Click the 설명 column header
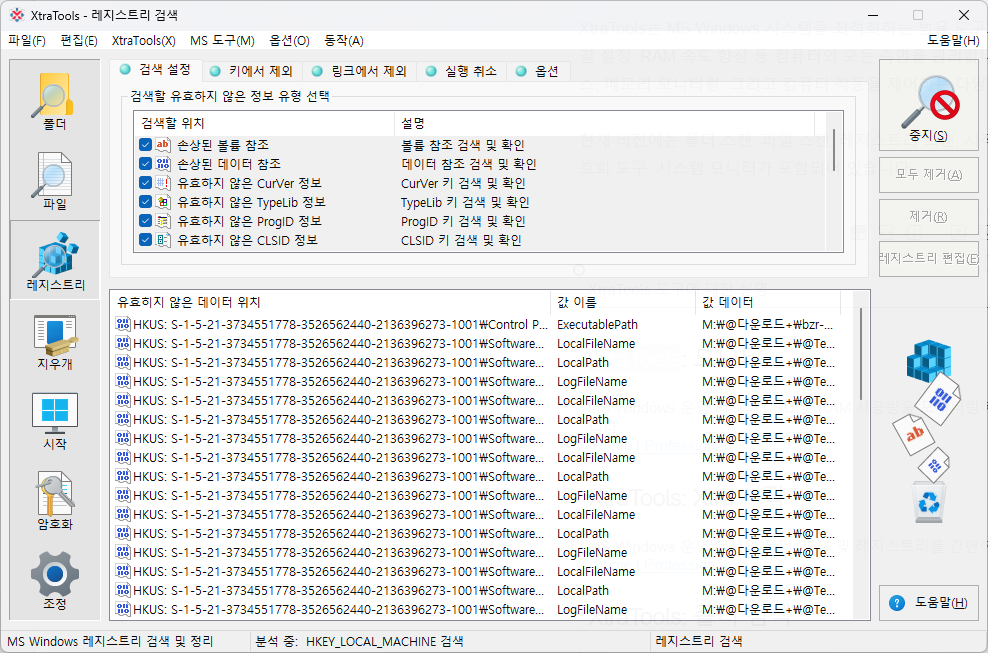This screenshot has width=988, height=653. (x=604, y=124)
